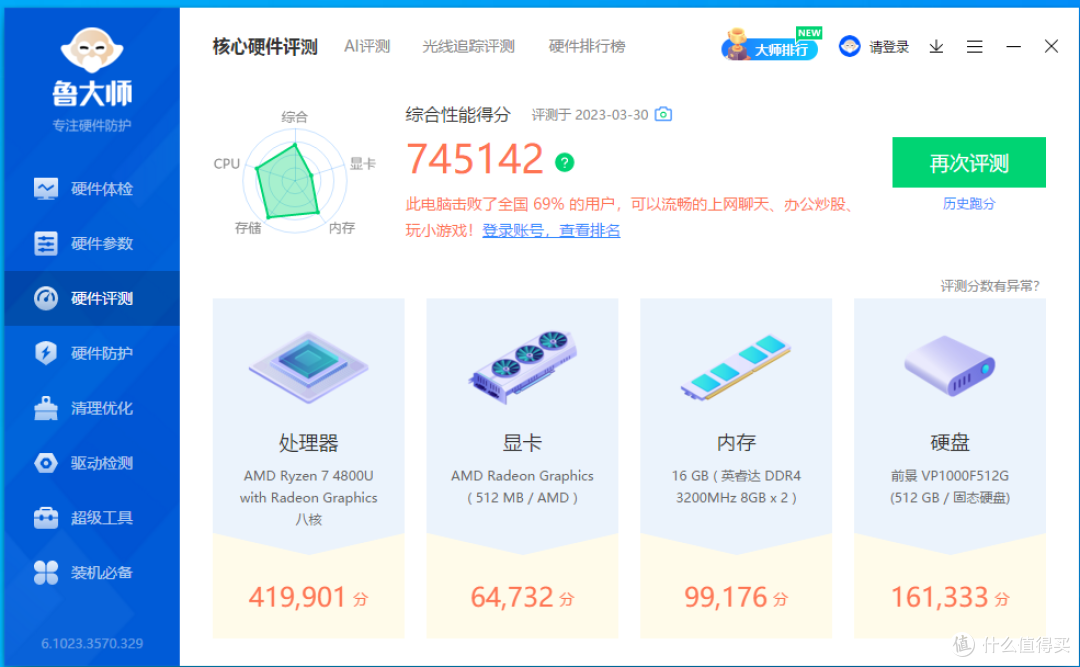
Task: Open the 大师排行 trophy badge
Action: click(771, 45)
